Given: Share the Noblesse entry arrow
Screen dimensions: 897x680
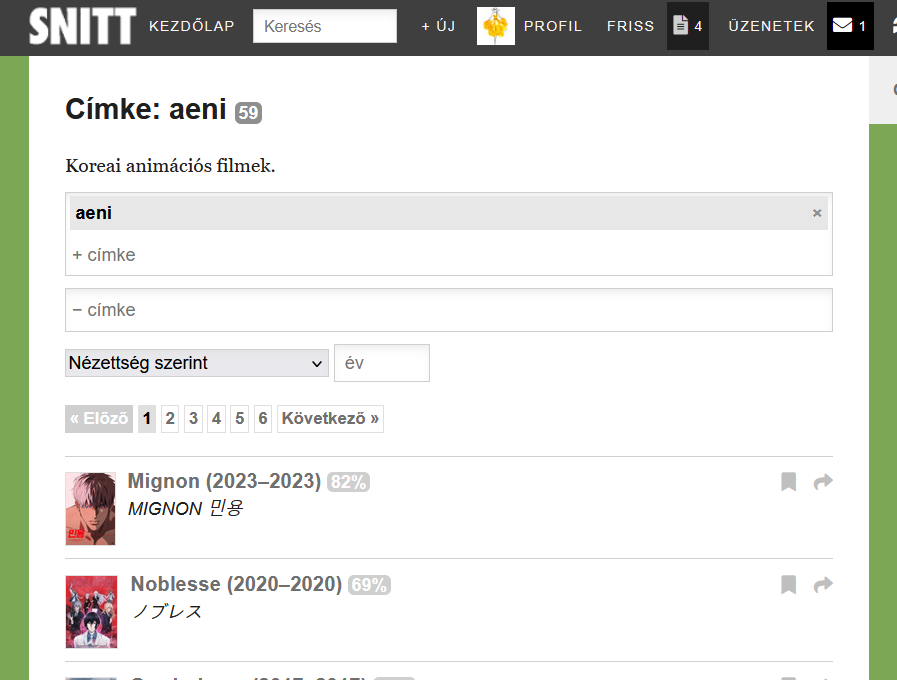Looking at the screenshot, I should point(823,585).
